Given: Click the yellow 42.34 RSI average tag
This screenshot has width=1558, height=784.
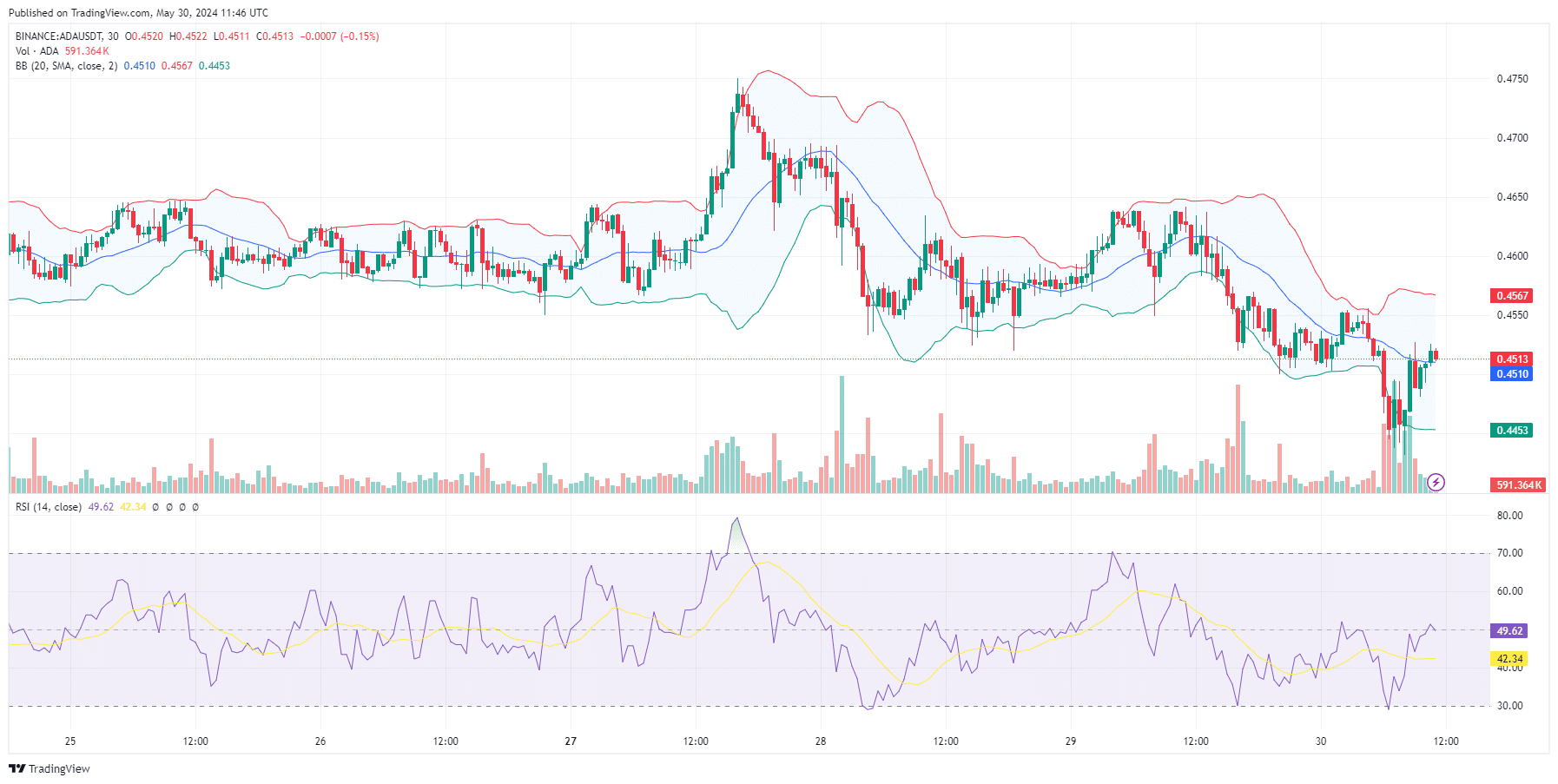Looking at the screenshot, I should (1509, 659).
